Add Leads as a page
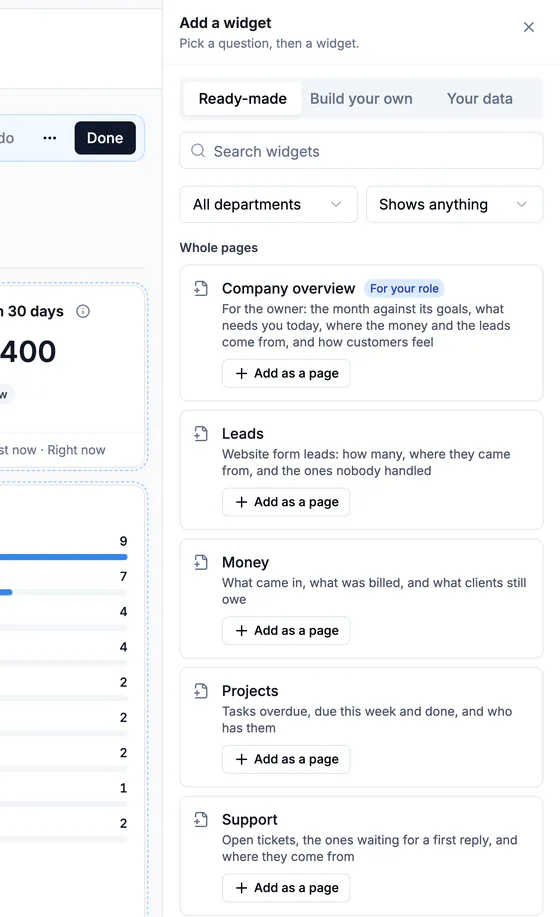560x917 pixels. coord(286,502)
